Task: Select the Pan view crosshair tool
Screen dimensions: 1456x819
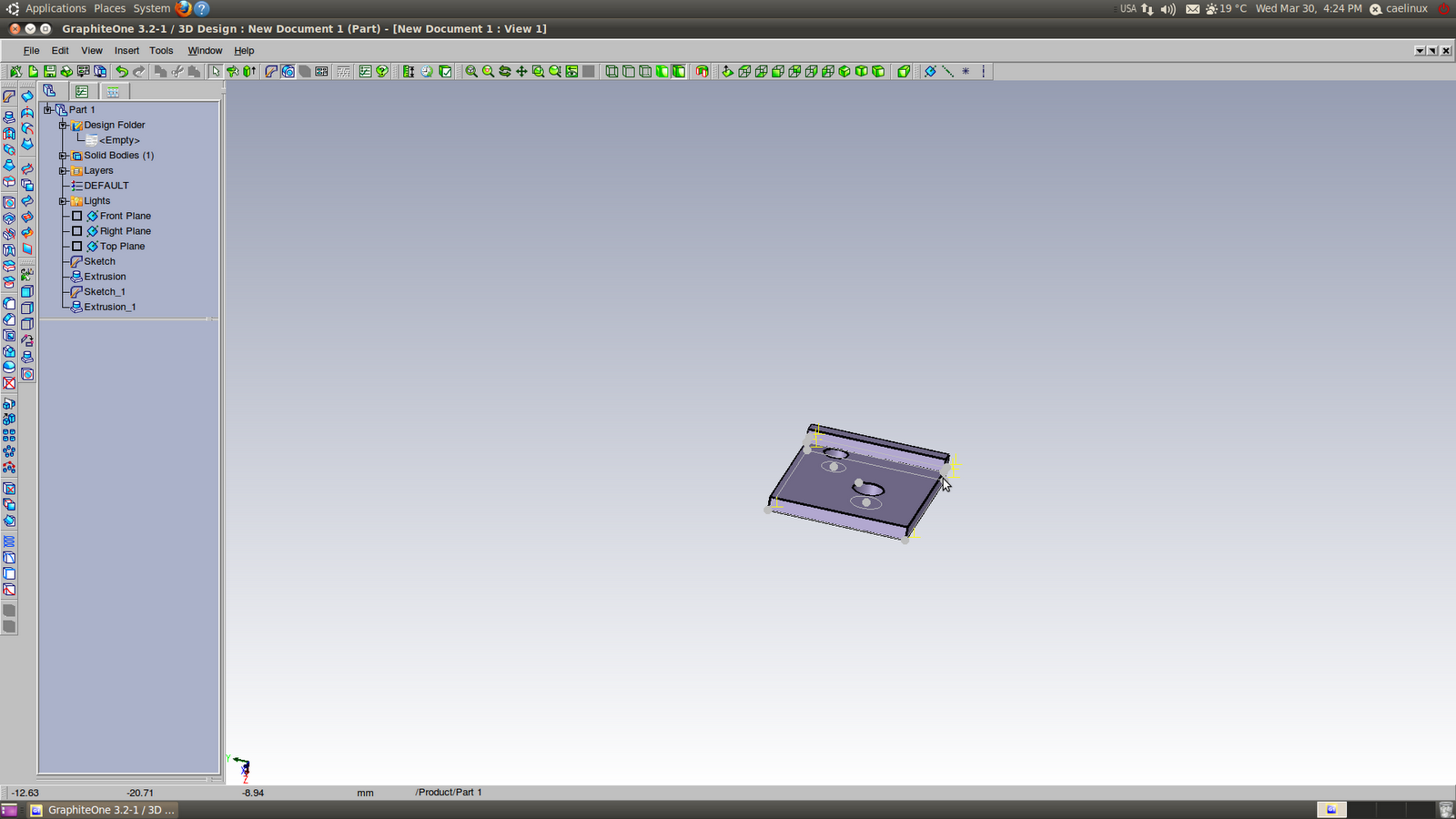Action: coord(521,71)
